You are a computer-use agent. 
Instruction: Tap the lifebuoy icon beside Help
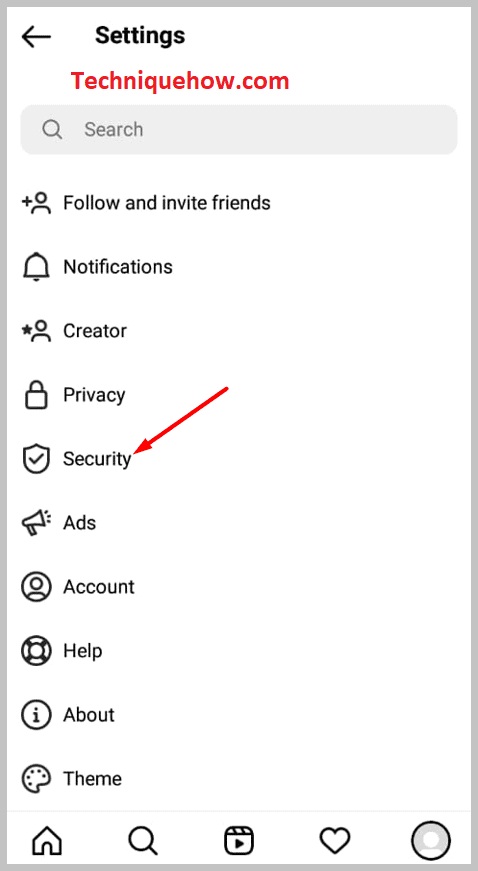(36, 650)
